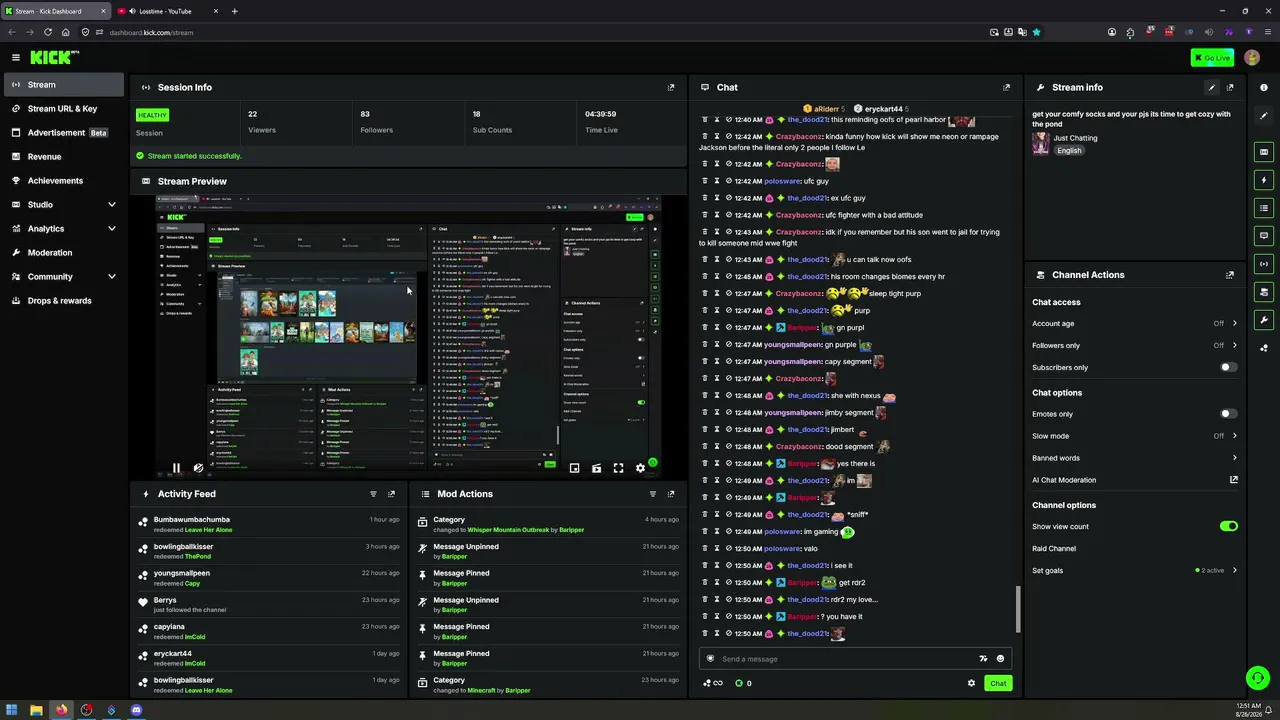Filter the Activity Feed
Viewport: 1280px width, 720px height.
pos(373,494)
